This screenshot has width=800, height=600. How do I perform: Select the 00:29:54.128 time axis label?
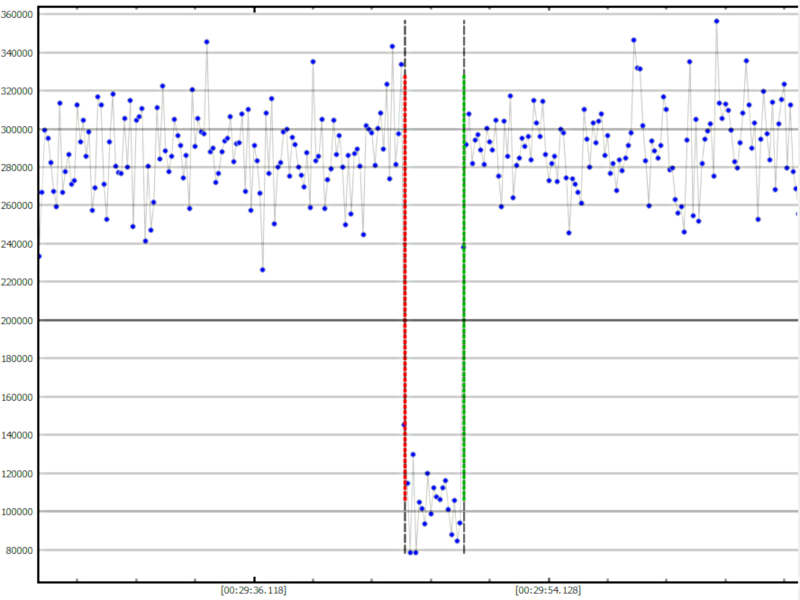click(x=548, y=590)
